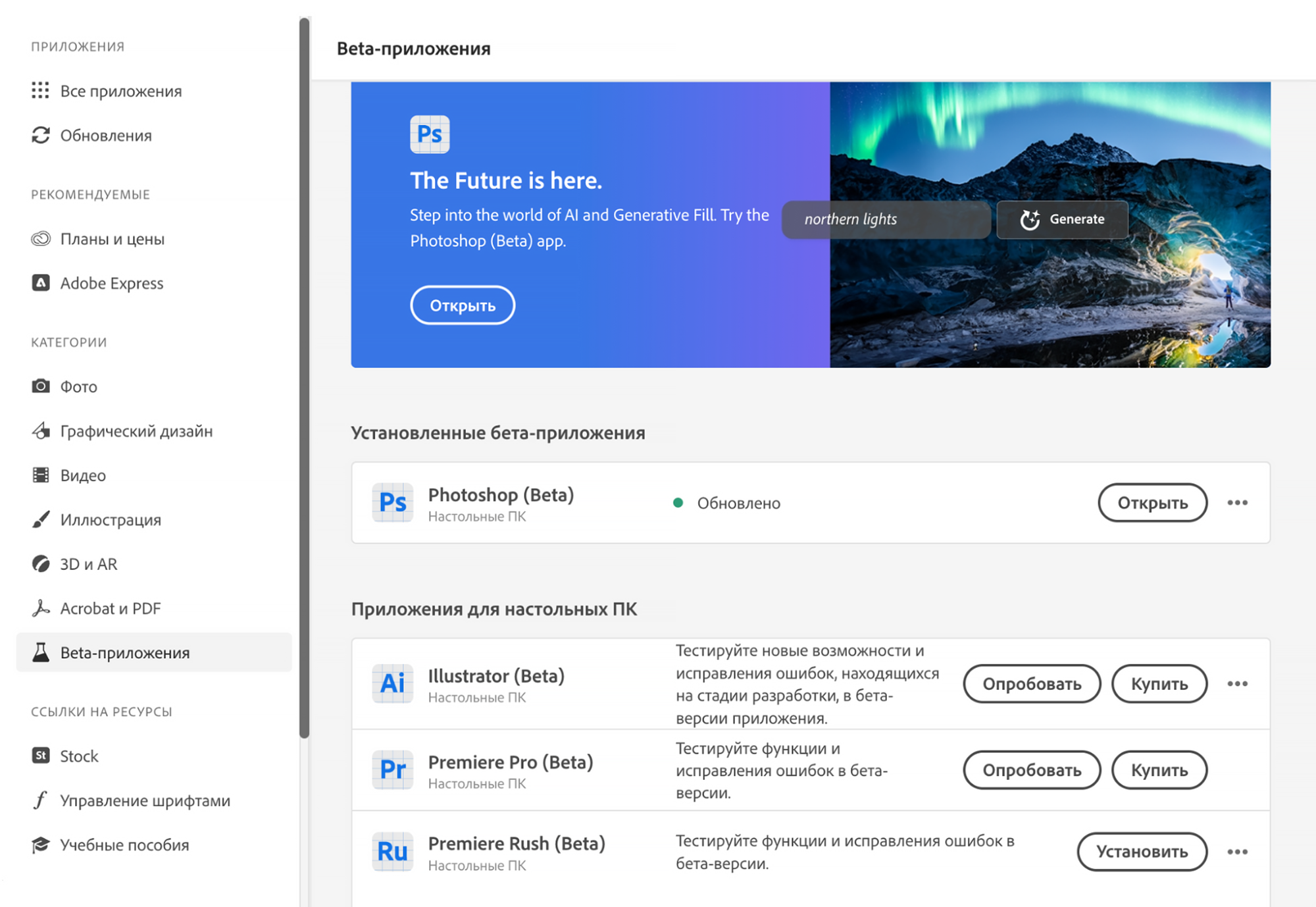Click the northern lights prompt field
The image size is (1316, 907).
click(x=886, y=219)
